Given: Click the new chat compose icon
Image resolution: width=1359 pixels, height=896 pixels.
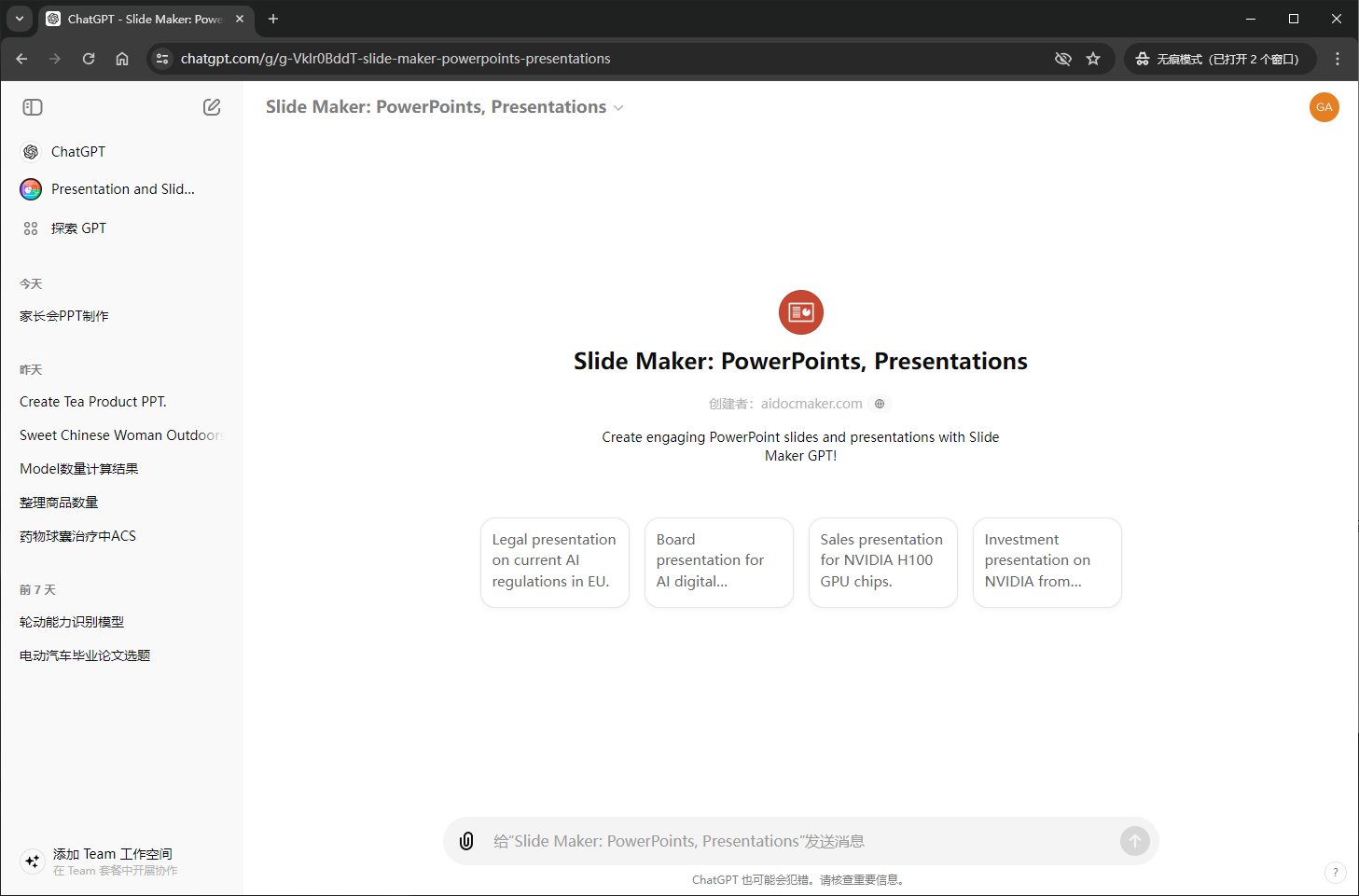Looking at the screenshot, I should coord(212,107).
